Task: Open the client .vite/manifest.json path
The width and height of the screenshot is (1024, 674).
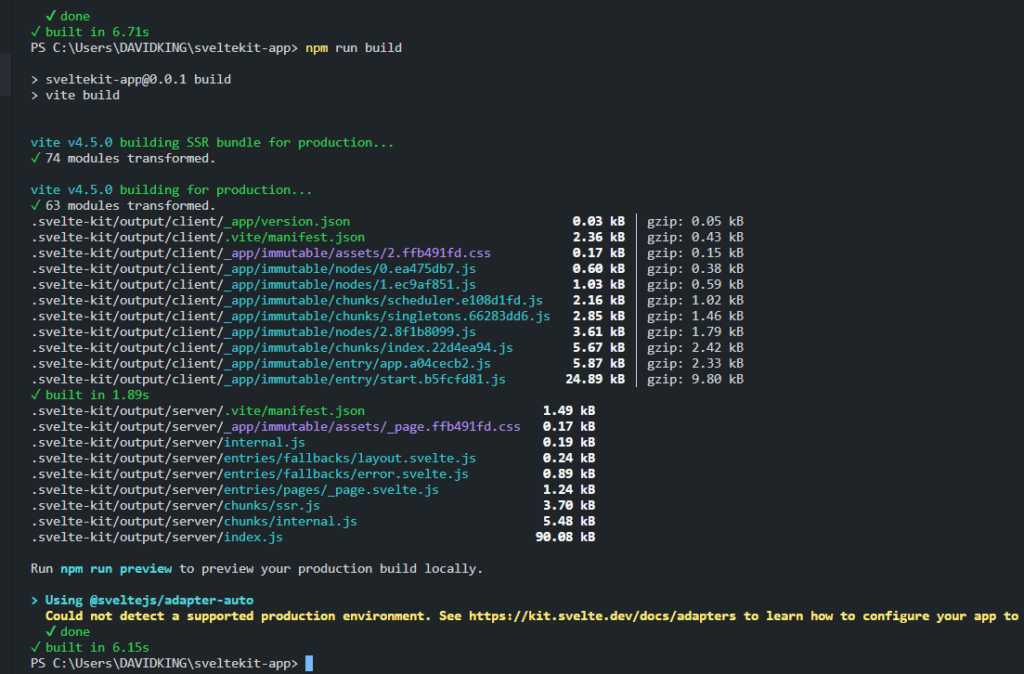Action: (x=197, y=237)
